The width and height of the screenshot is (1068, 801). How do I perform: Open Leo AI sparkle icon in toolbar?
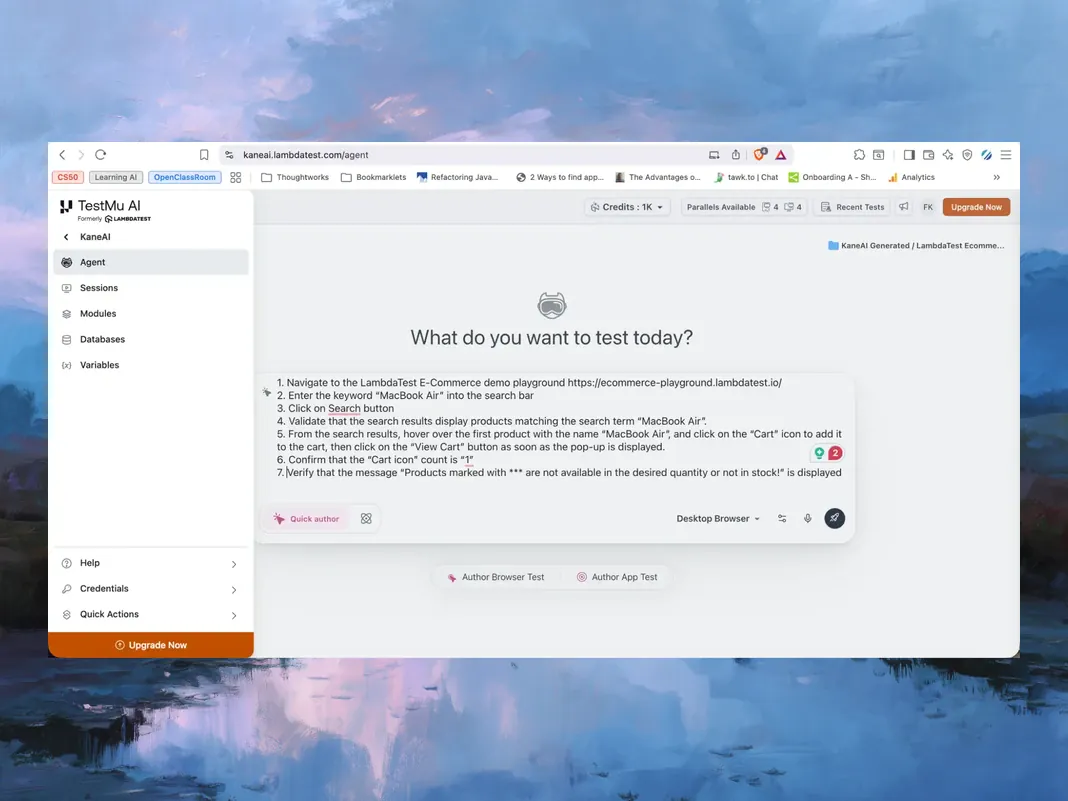pos(947,155)
